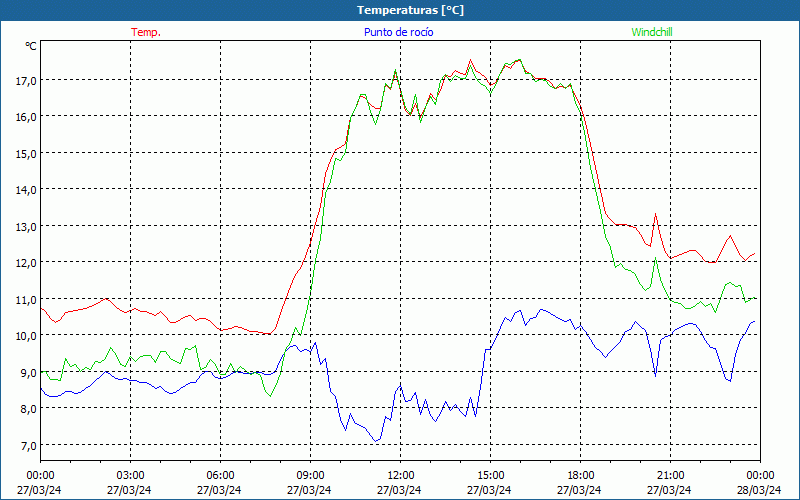Click the 03:00 time axis label
Image resolution: width=800 pixels, height=500 pixels.
(131, 476)
